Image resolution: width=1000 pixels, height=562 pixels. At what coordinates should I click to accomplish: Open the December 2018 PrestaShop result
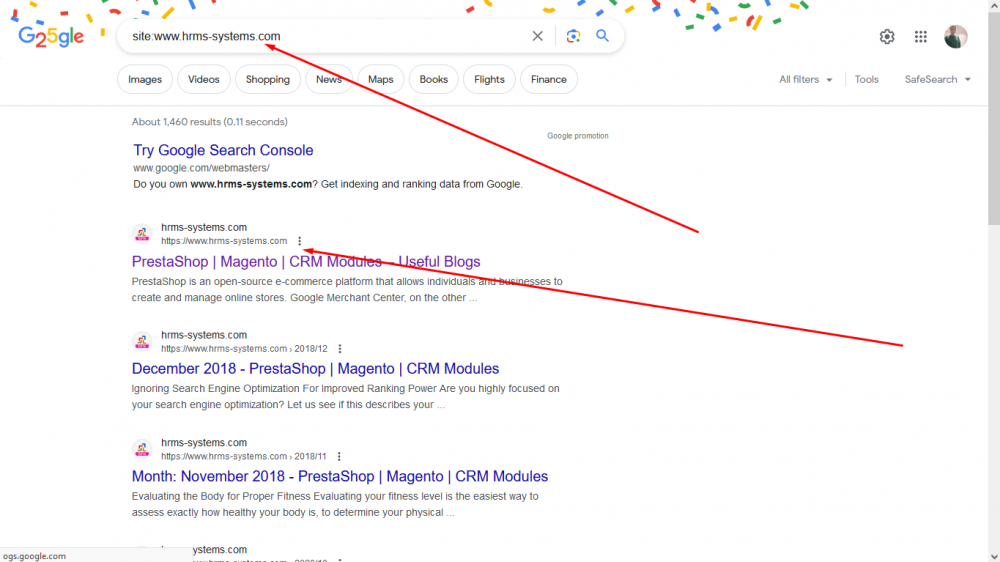(x=315, y=369)
